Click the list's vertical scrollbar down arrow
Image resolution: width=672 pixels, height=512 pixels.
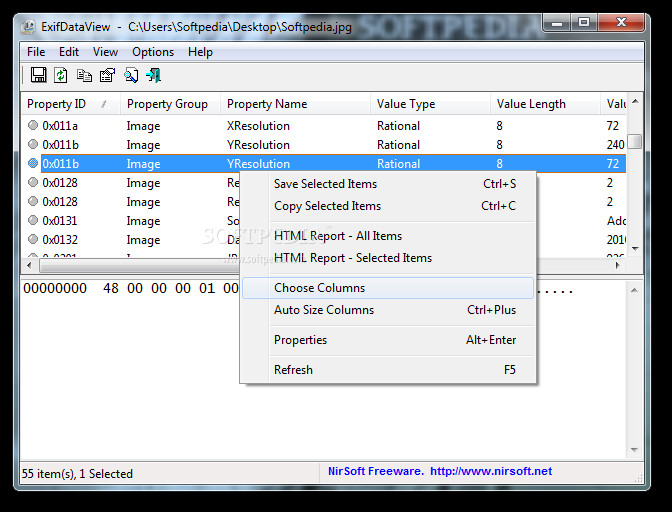[635, 250]
